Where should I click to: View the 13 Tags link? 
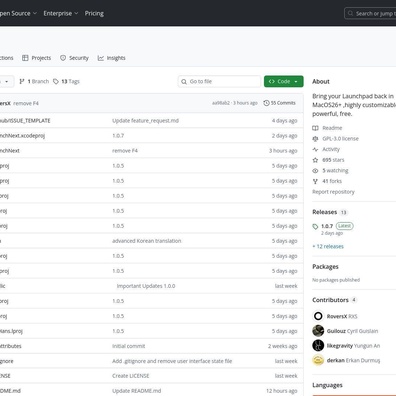tap(66, 81)
